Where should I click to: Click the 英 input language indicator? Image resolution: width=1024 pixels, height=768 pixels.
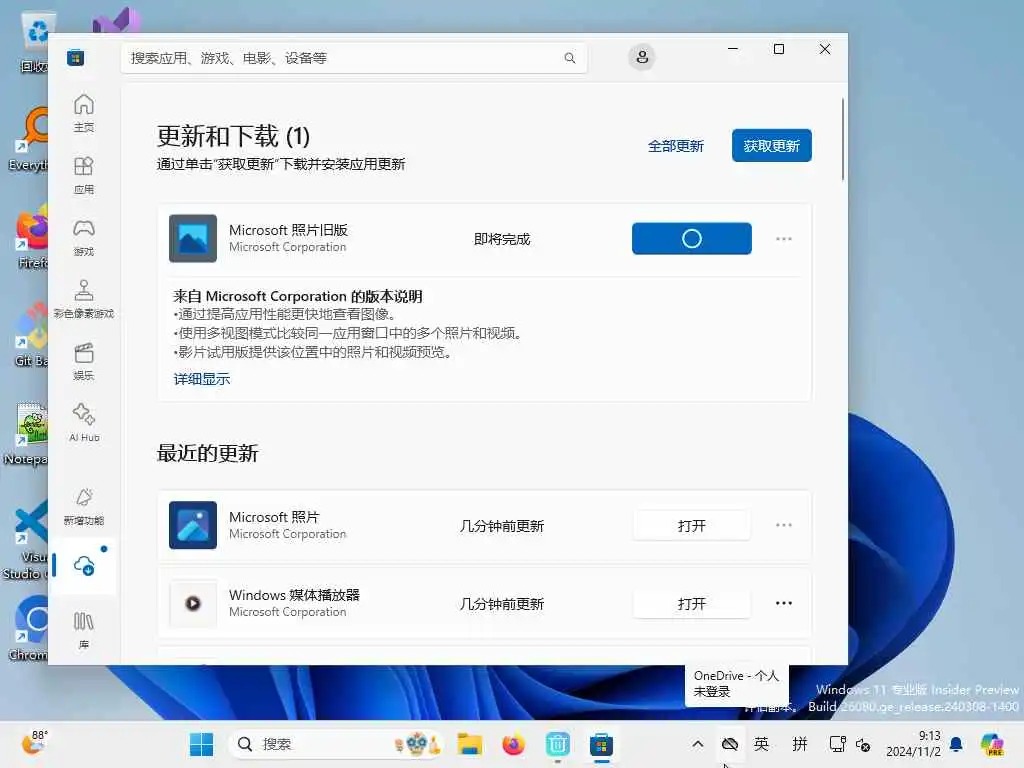(x=761, y=744)
